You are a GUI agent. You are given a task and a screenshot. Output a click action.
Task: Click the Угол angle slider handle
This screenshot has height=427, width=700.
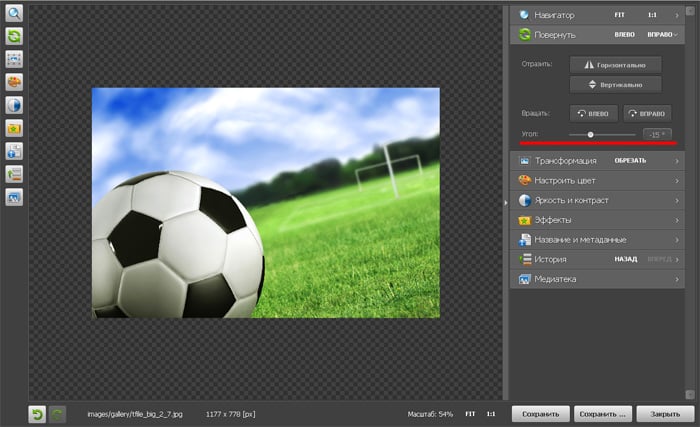pos(590,134)
